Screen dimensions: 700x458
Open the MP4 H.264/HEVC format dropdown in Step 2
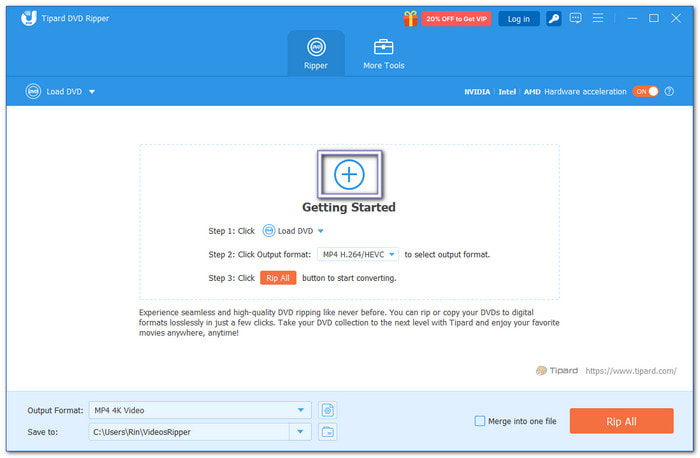(358, 254)
